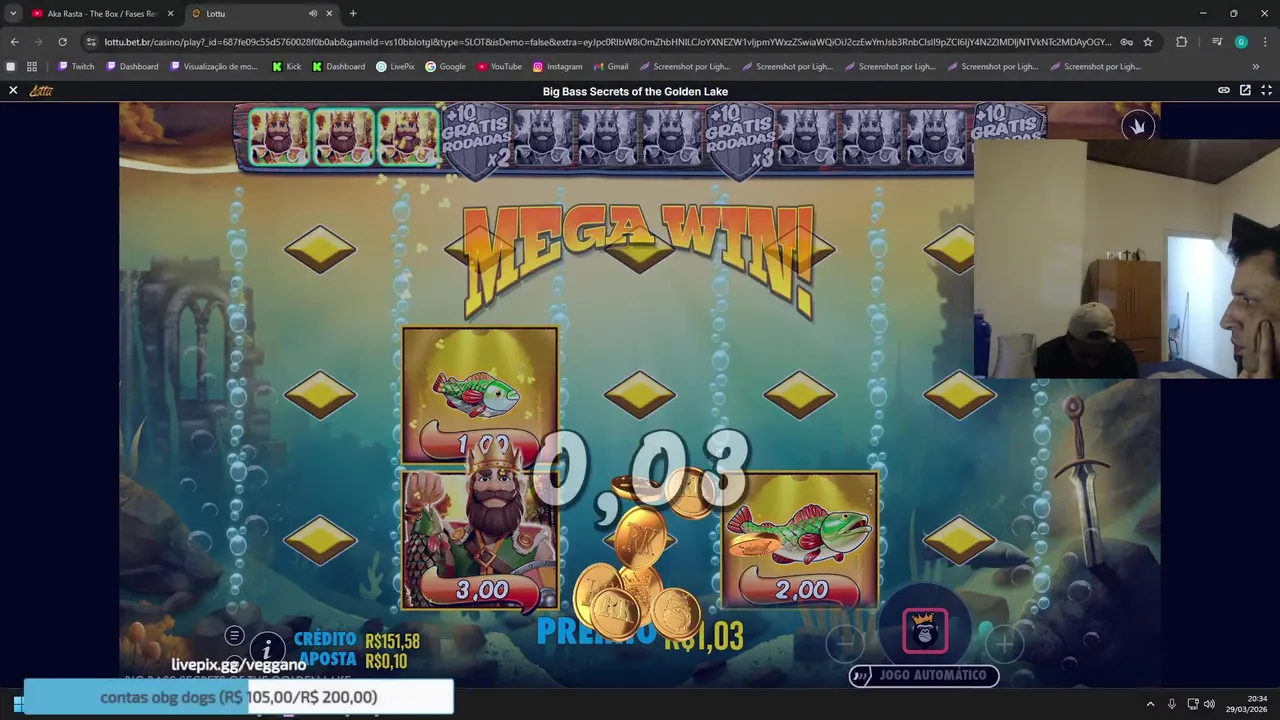Open the media control icon in toolbar
Viewport: 1280px width, 720px height.
click(1217, 42)
